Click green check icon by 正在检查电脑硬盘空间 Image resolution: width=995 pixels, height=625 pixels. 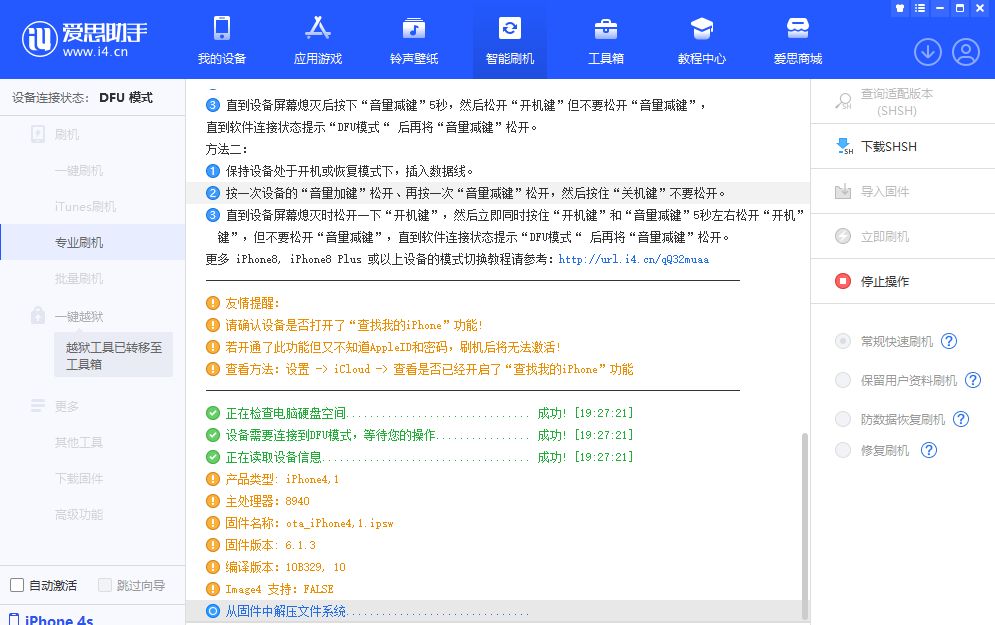click(x=213, y=413)
